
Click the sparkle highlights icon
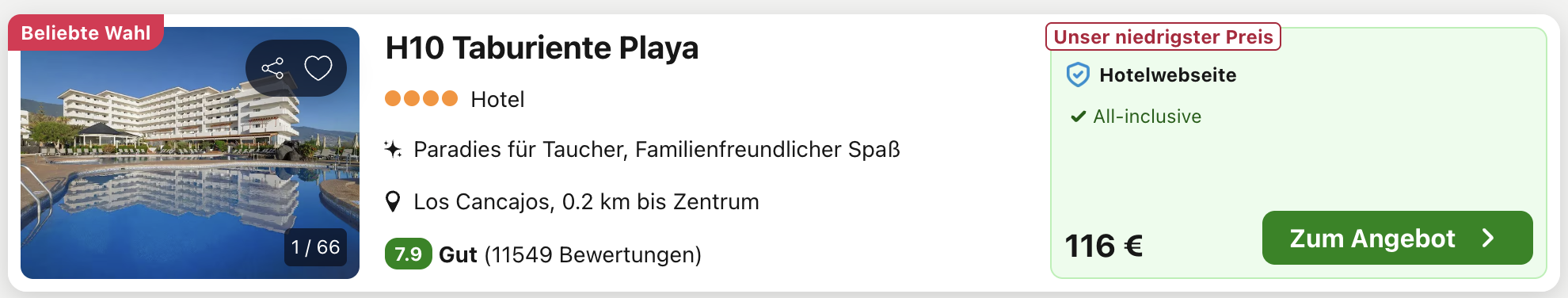coord(393,149)
